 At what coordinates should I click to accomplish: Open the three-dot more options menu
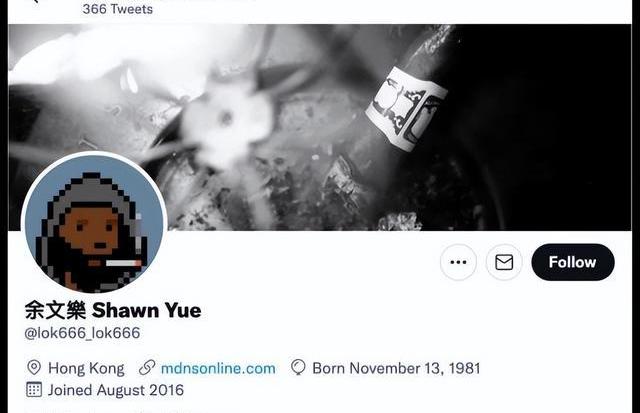458,262
